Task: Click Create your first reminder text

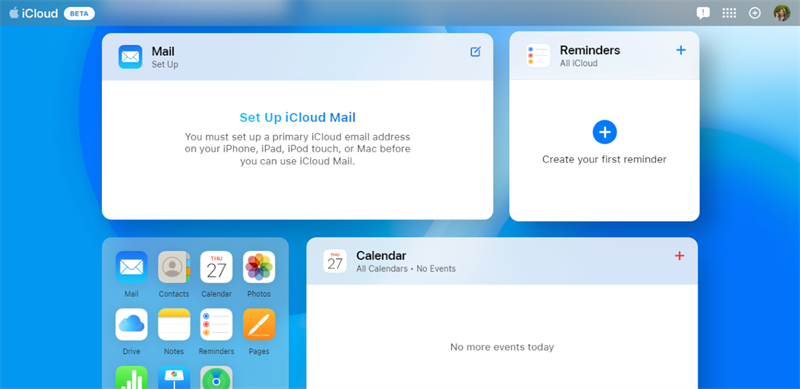Action: pos(604,159)
